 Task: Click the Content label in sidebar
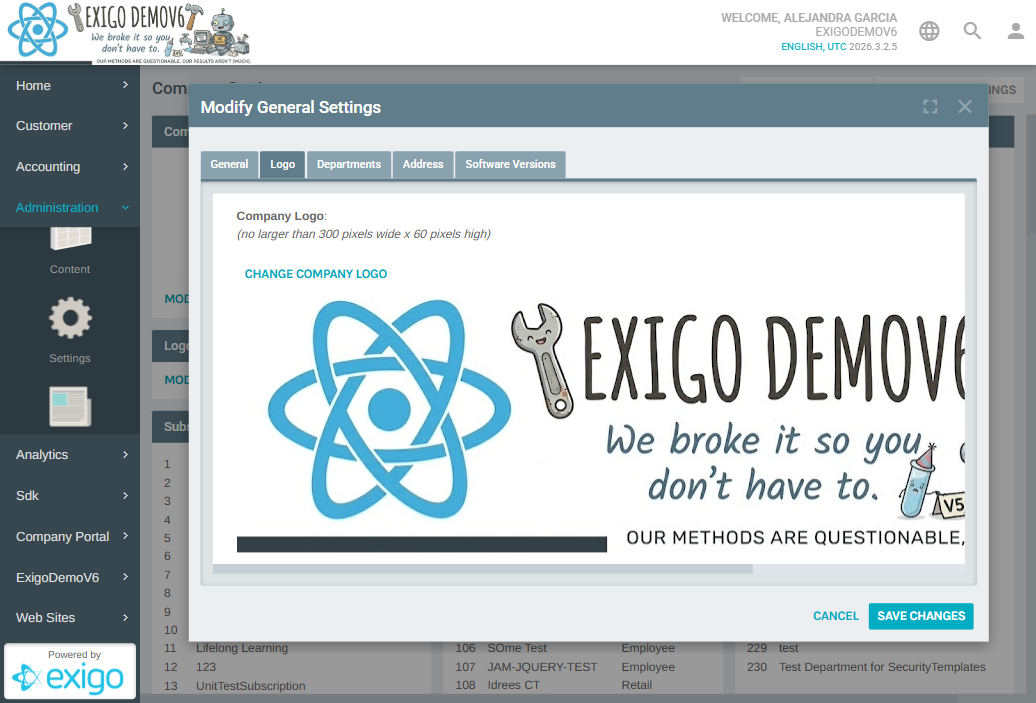coord(70,270)
